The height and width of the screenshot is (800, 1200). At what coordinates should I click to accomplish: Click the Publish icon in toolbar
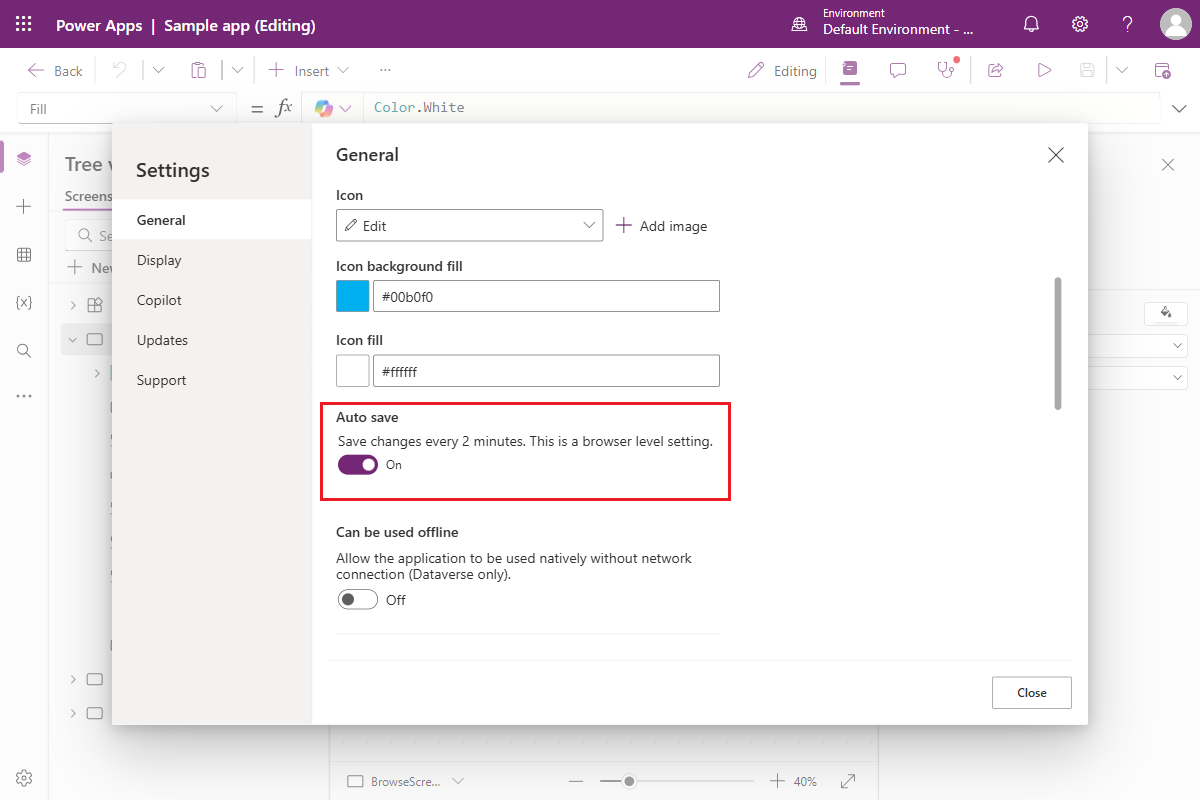[x=1162, y=70]
